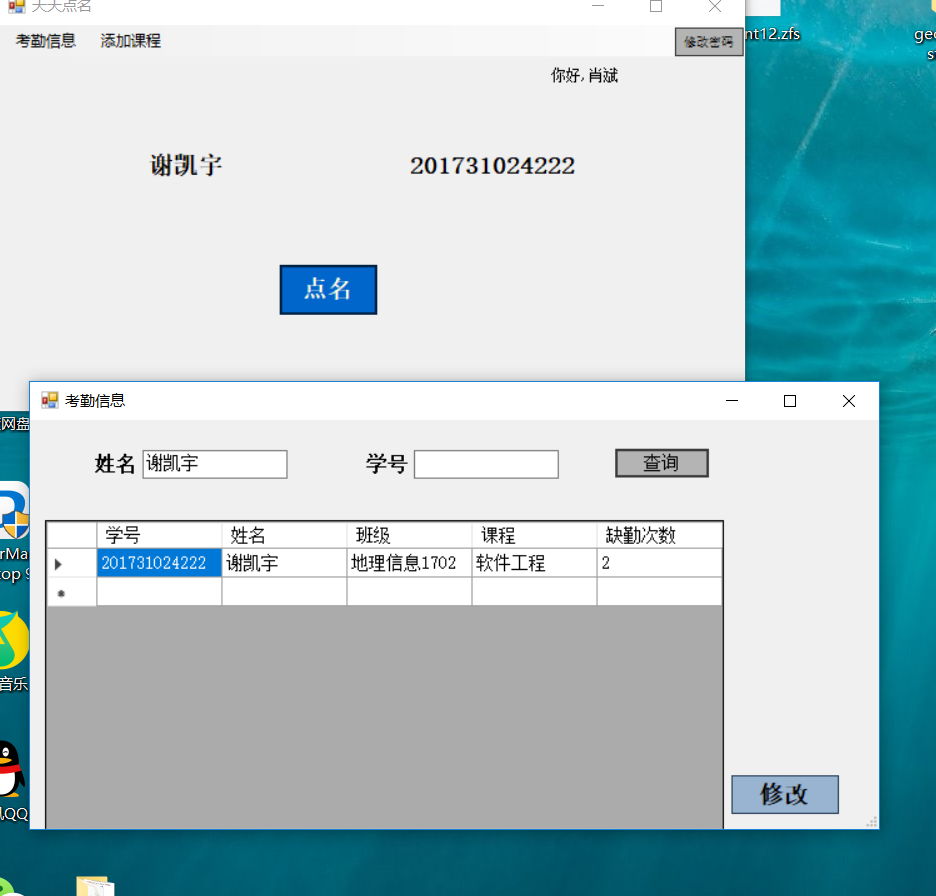Click the blue 点名 button
The height and width of the screenshot is (896, 936).
pos(328,290)
